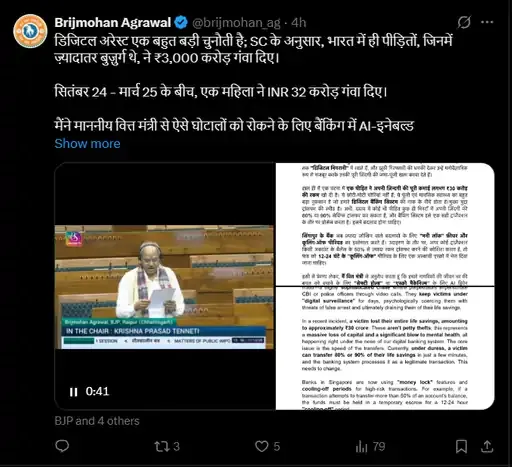Open the @brijmohan_ag handle link
512x467 pixels.
236,23
